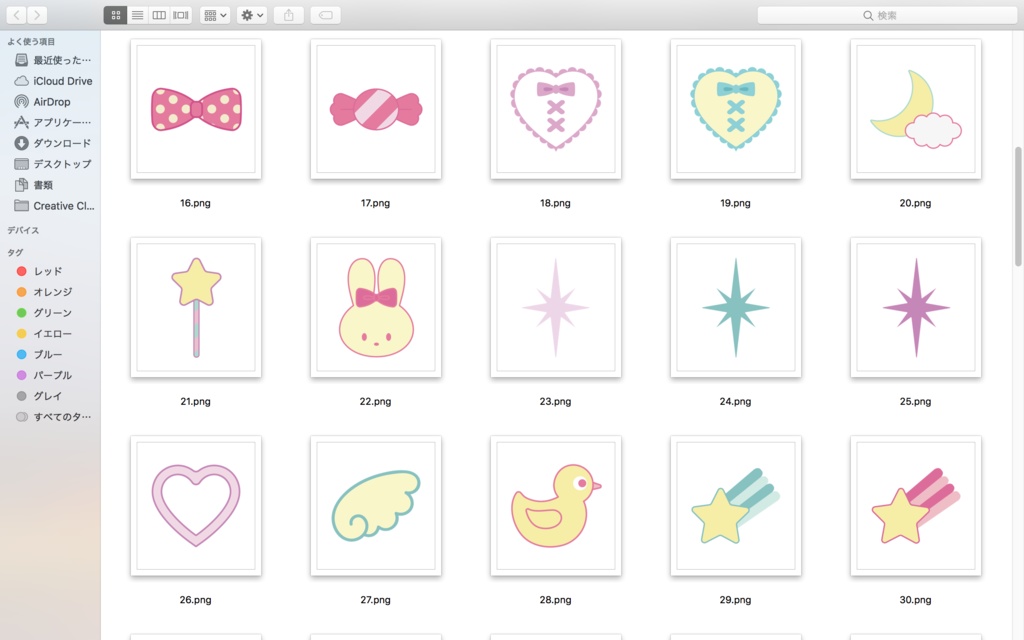Image resolution: width=1024 pixels, height=640 pixels.
Task: Select the purple sparkle thumbnail 25.png
Action: [x=916, y=308]
